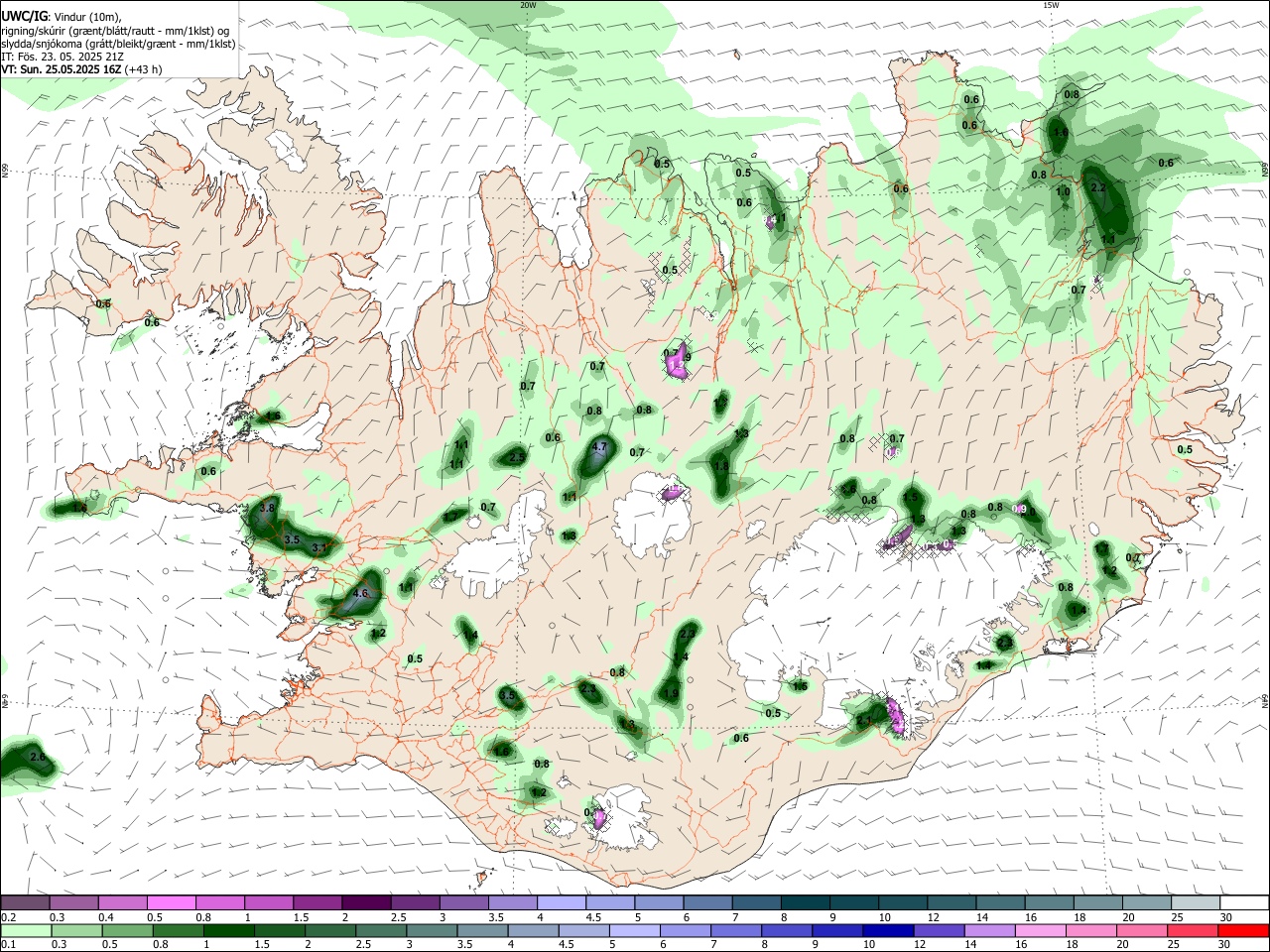Click the '12' label in the rain legend

point(920,946)
